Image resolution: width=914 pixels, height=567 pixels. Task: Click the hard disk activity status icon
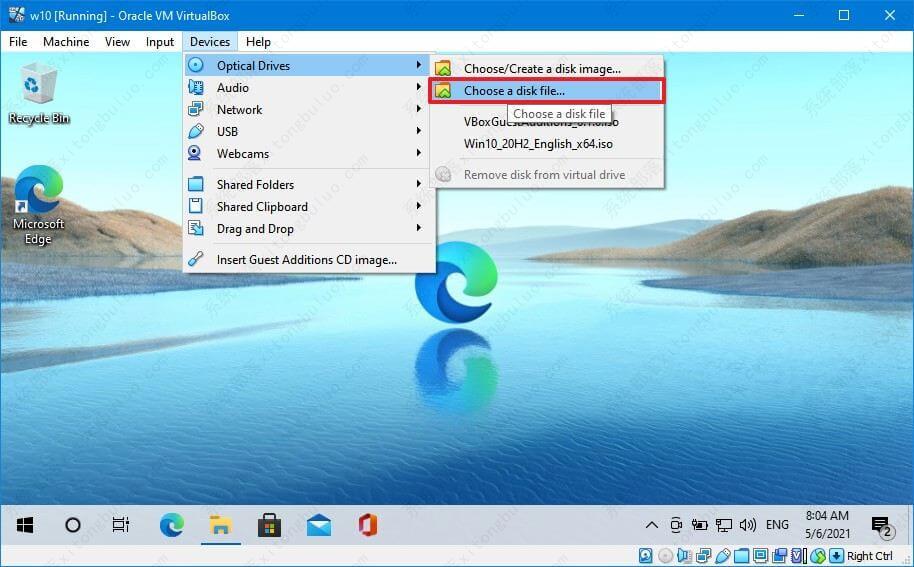tap(647, 556)
